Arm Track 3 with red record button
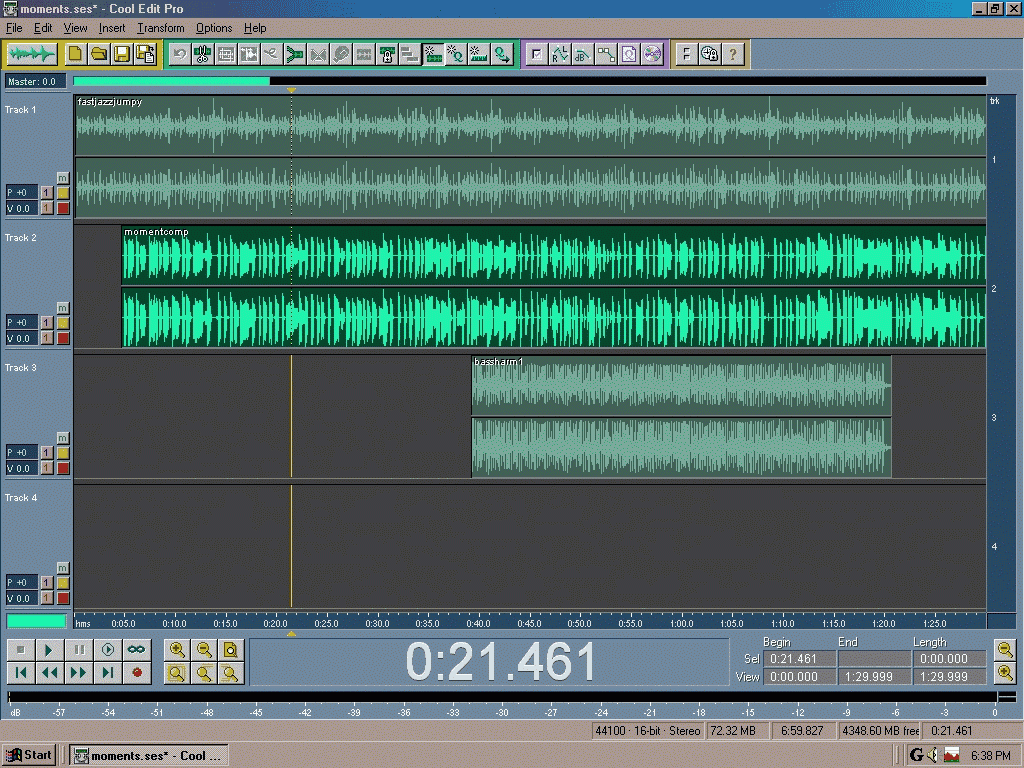1024x768 pixels. [63, 468]
